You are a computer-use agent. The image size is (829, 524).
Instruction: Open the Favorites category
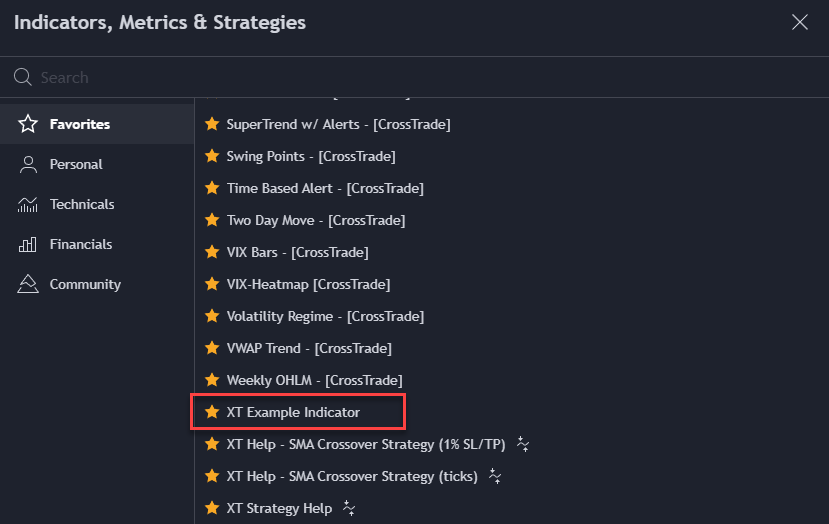pos(79,125)
